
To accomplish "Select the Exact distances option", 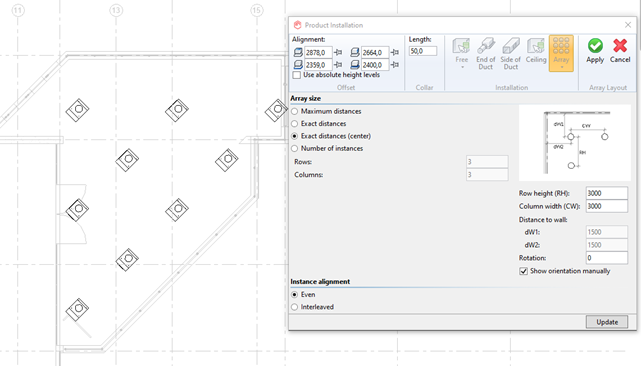I will click(x=294, y=123).
